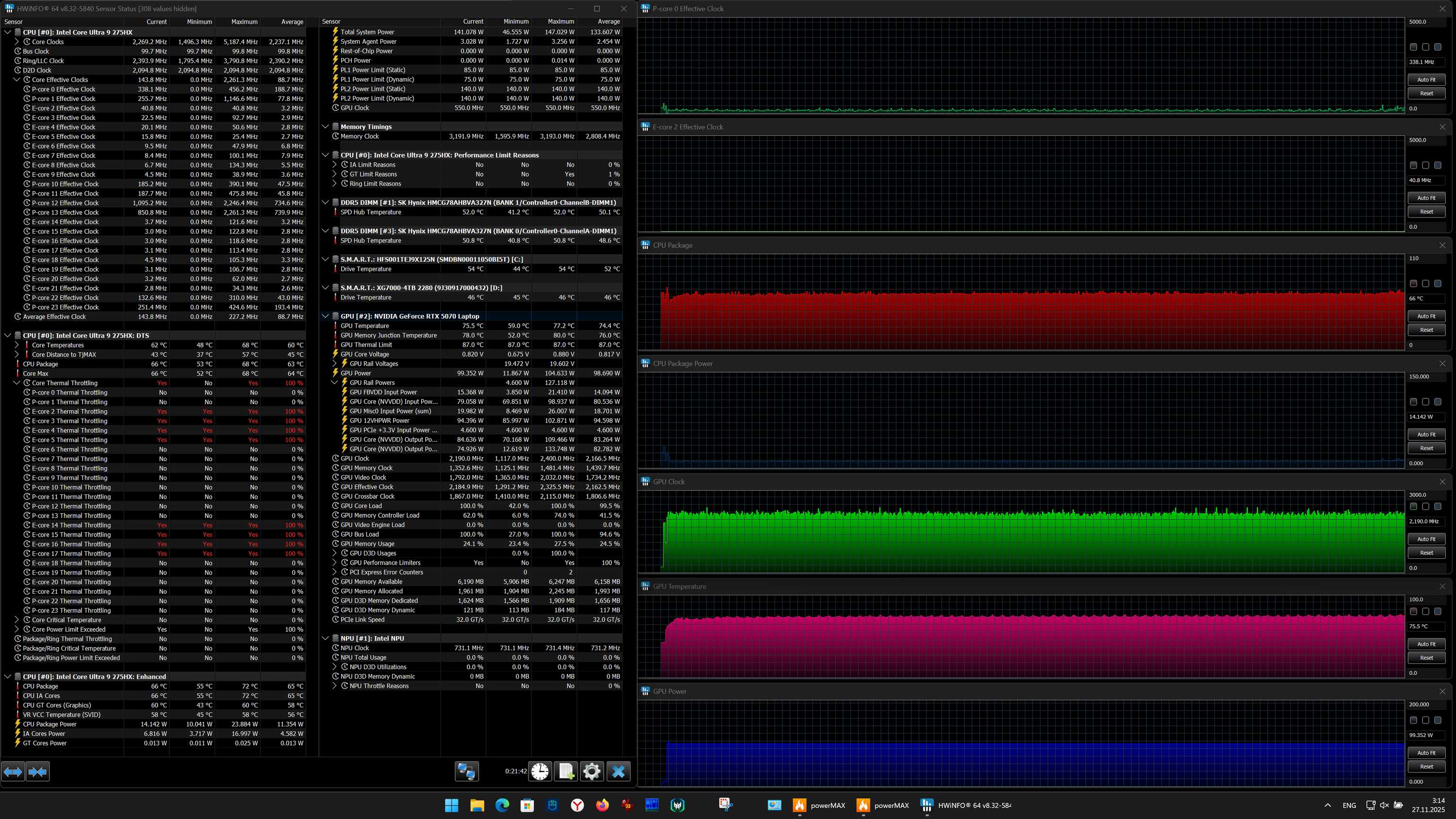Click the expand columns blue arrows button
Screen dimensions: 1456x819
coord(13,771)
